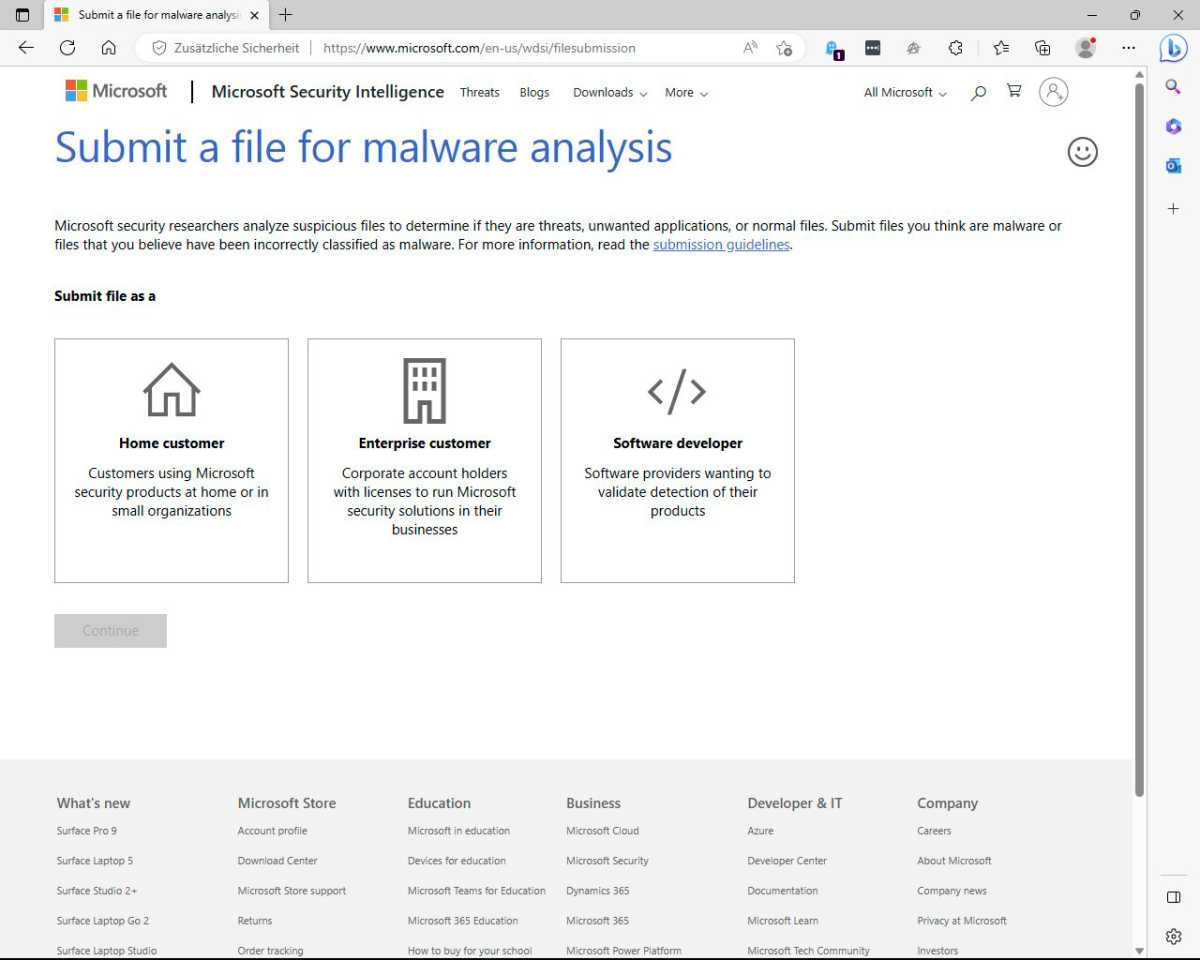Open the Download Center footer link
The image size is (1200, 960).
(x=278, y=861)
